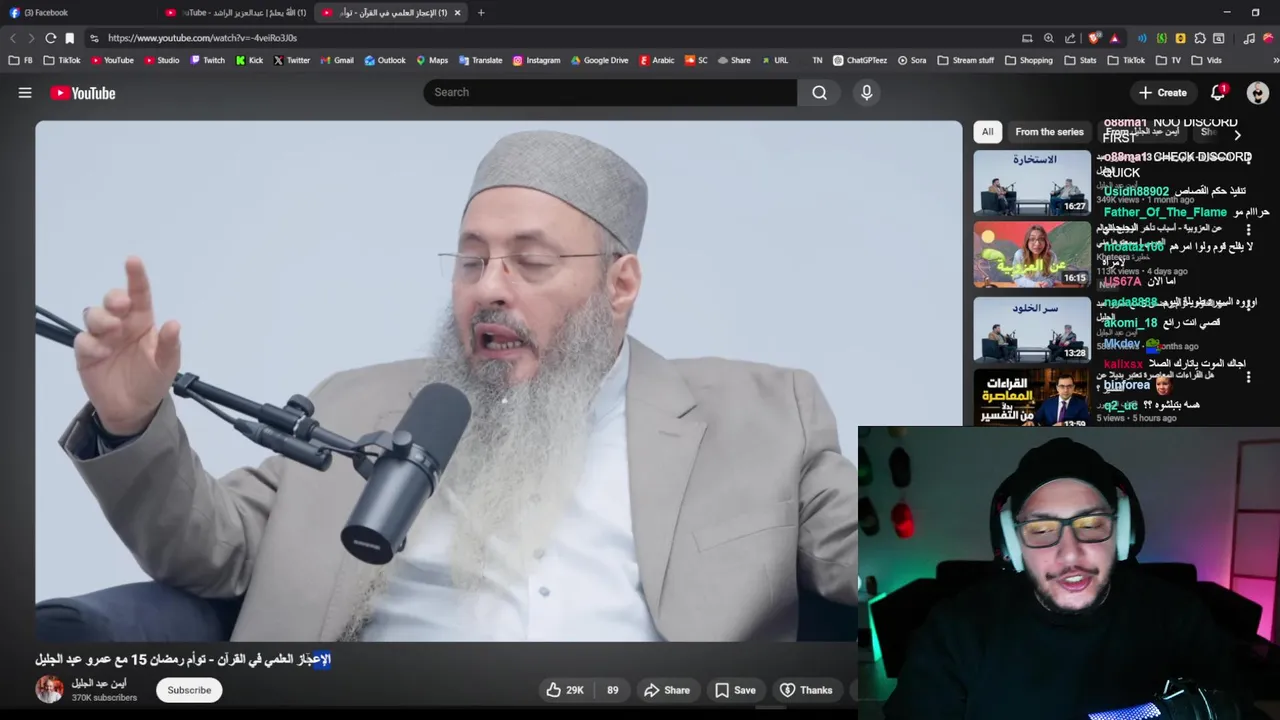The image size is (1280, 720).
Task: Open the music note playlist icon
Action: 1249,38
